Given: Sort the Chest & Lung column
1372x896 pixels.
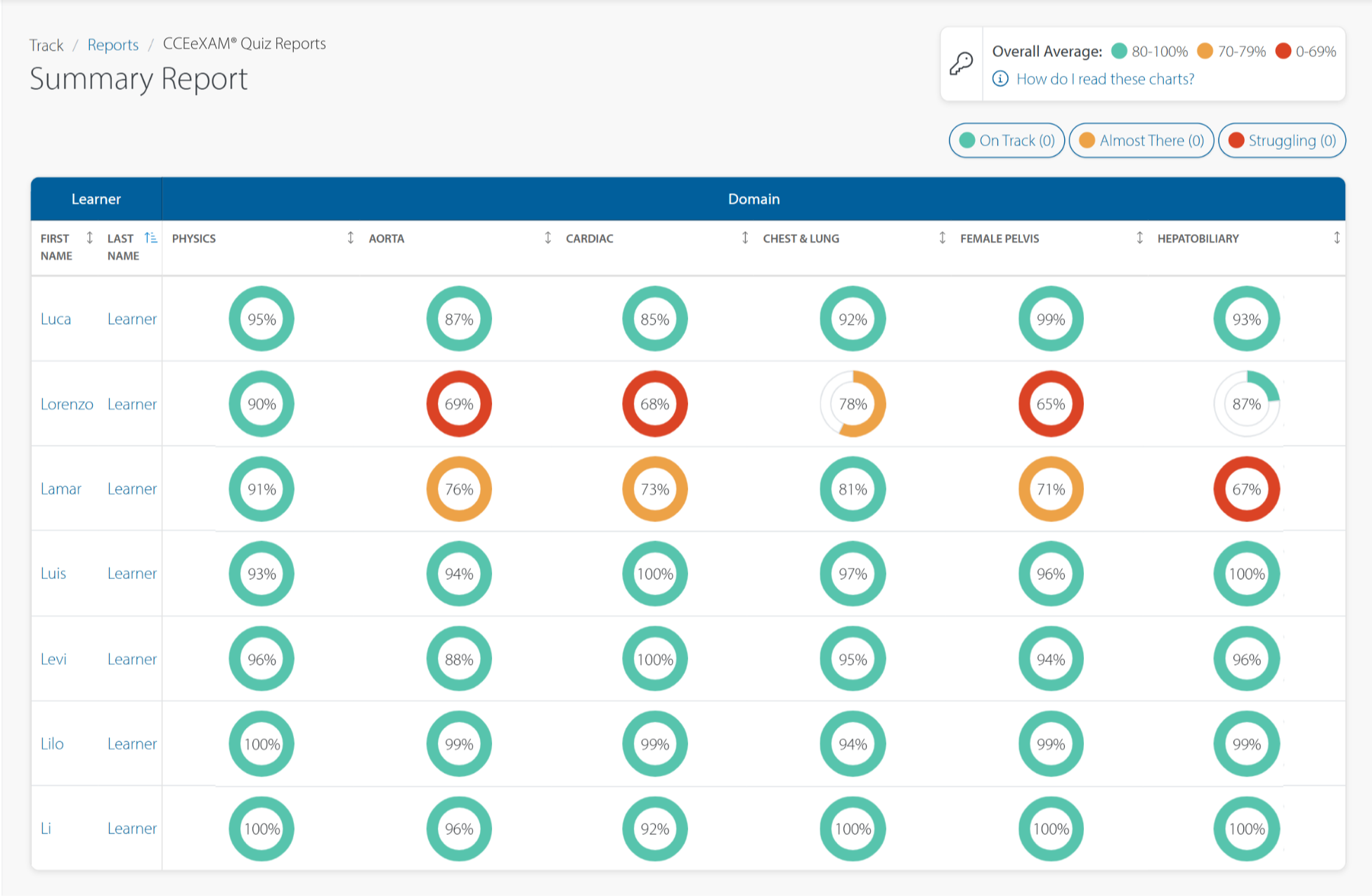Looking at the screenshot, I should [x=943, y=238].
